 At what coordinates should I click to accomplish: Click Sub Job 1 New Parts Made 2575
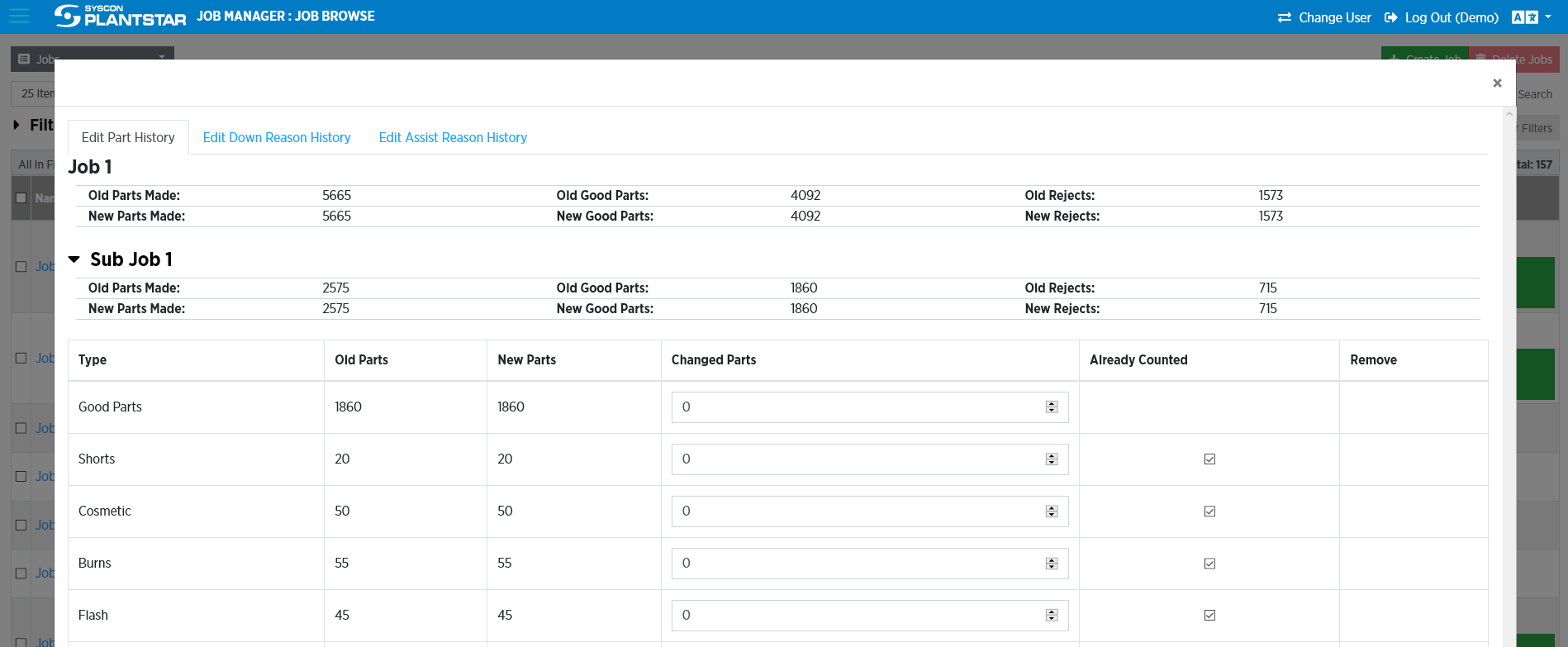tap(335, 309)
